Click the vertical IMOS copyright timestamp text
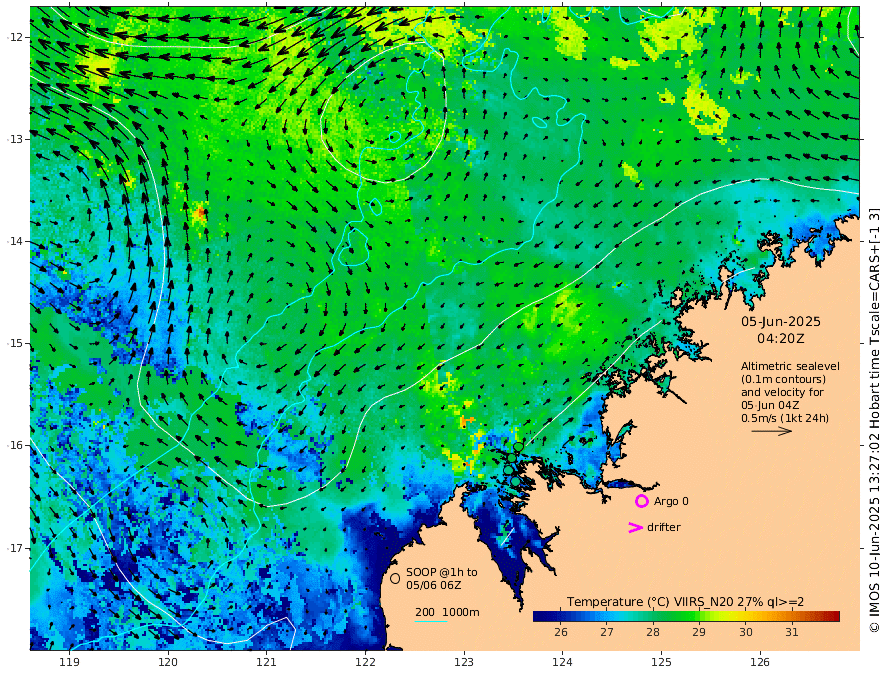The width and height of the screenshot is (880, 680). 873,420
